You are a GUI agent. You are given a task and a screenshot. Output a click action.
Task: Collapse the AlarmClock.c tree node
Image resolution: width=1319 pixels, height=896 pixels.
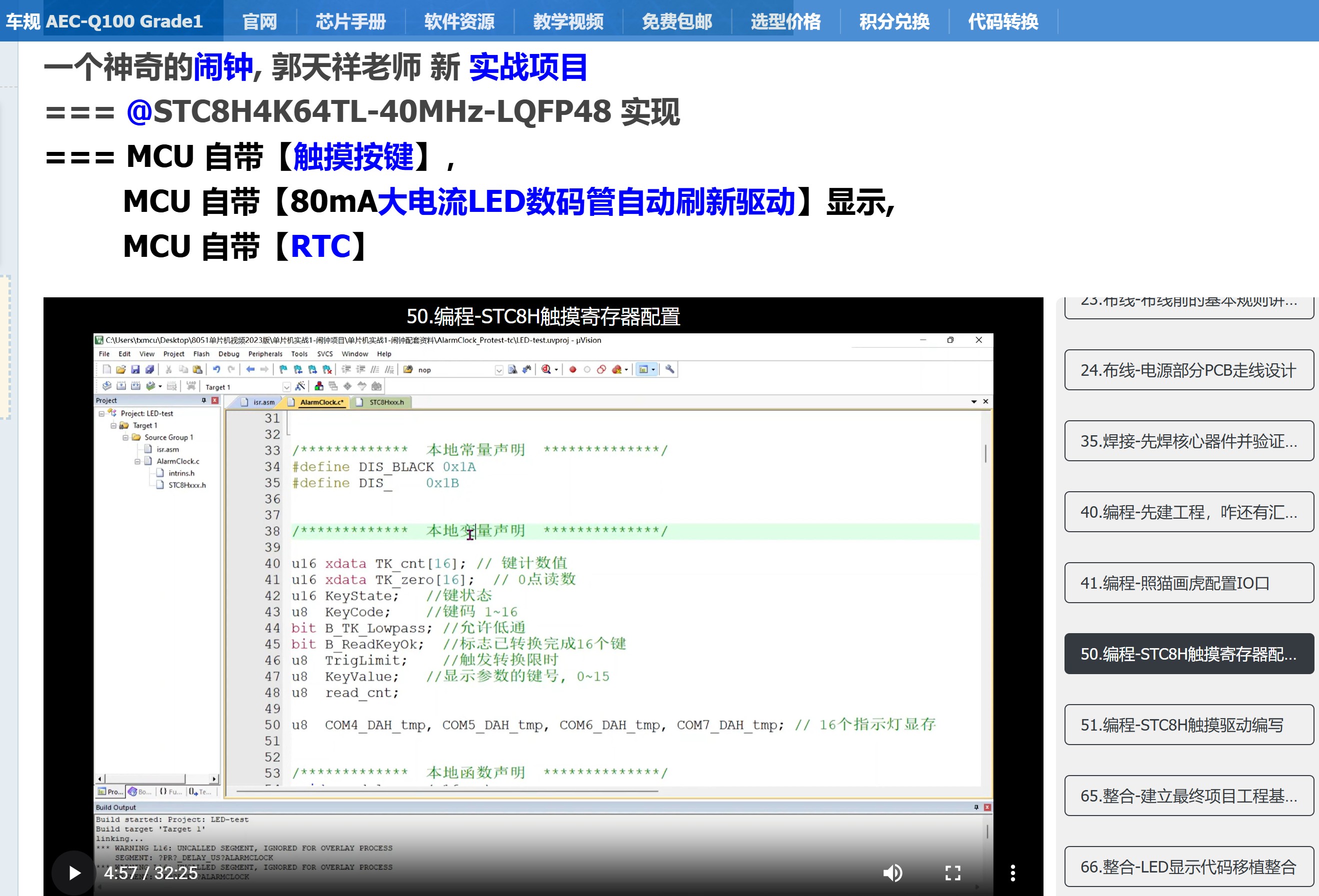[137, 462]
